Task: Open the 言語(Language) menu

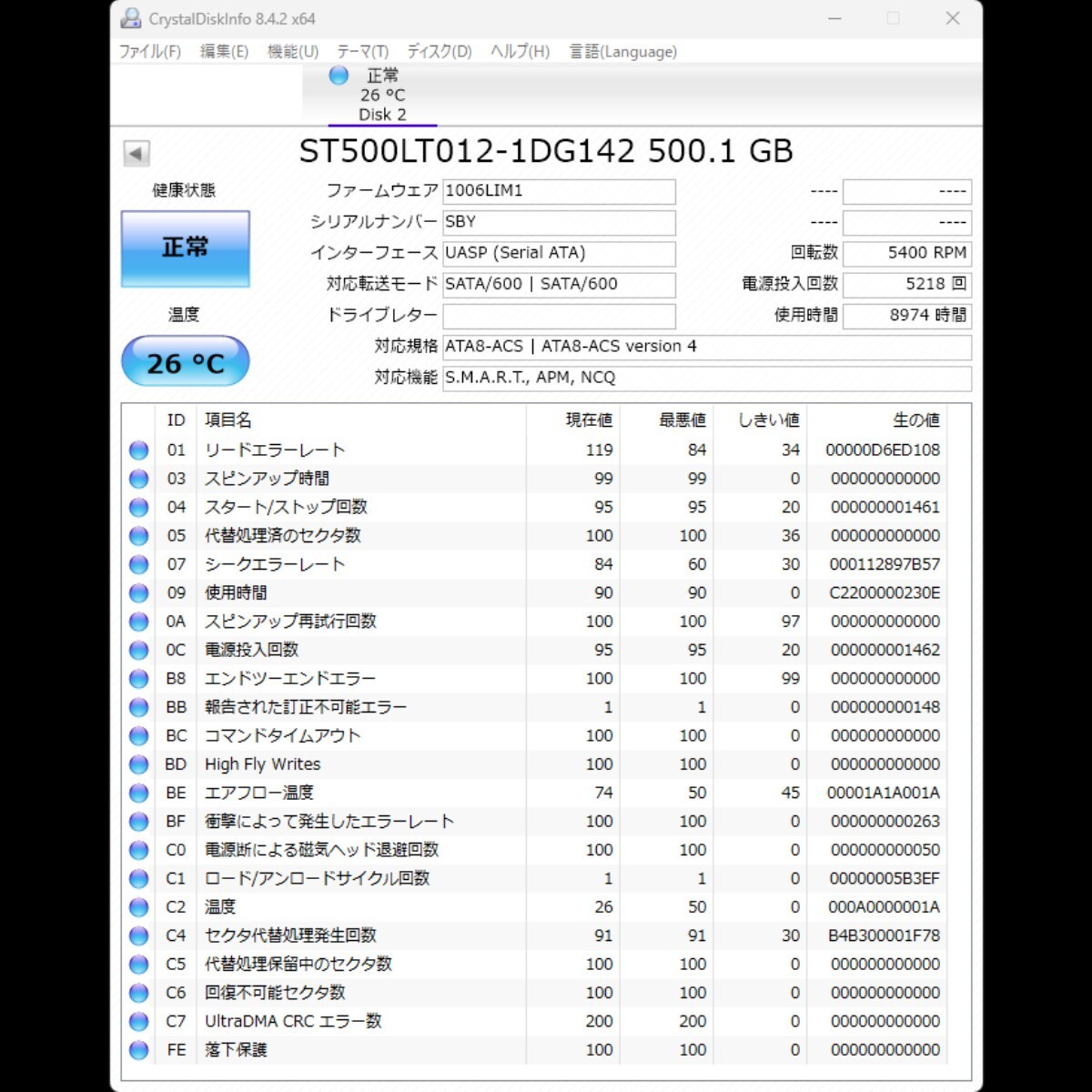Action: tap(623, 52)
